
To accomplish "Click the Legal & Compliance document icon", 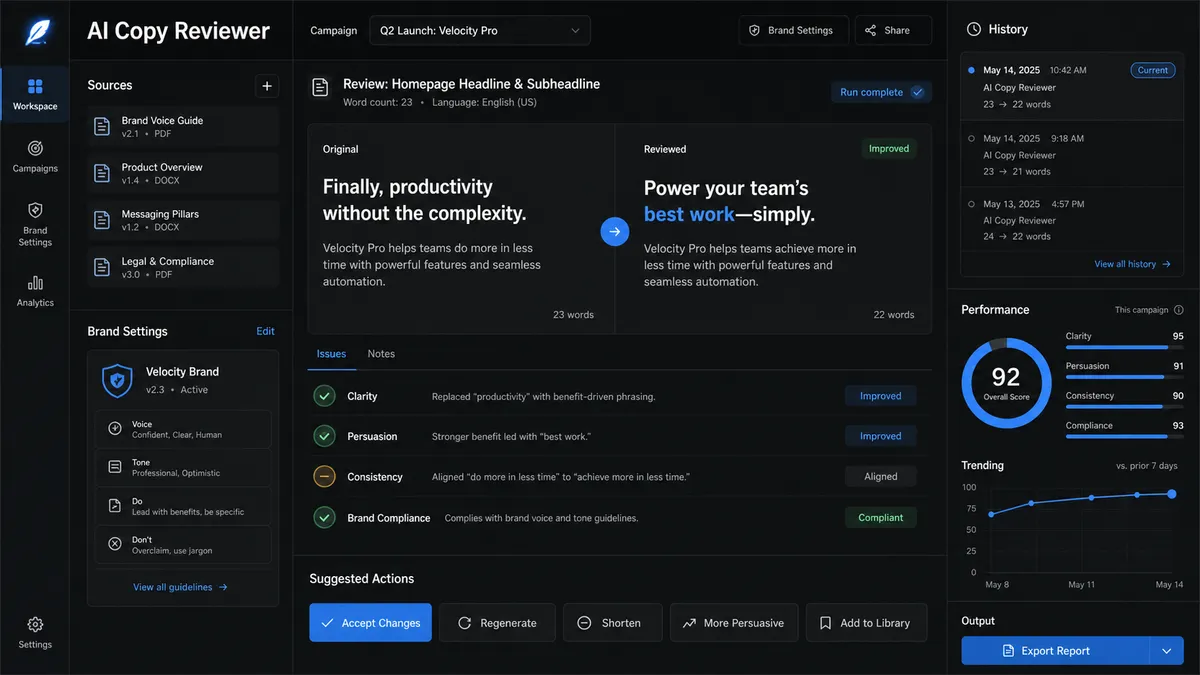I will pos(102,267).
